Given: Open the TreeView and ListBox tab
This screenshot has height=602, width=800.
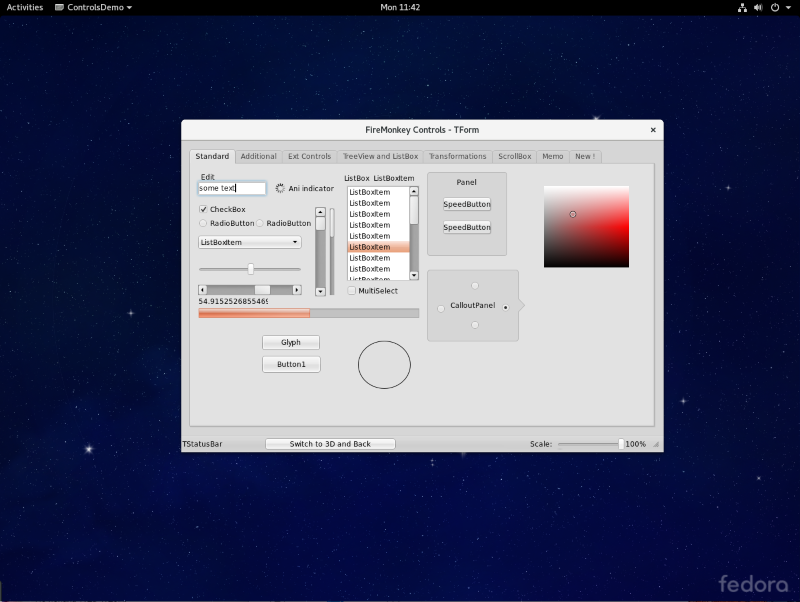Looking at the screenshot, I should [380, 156].
